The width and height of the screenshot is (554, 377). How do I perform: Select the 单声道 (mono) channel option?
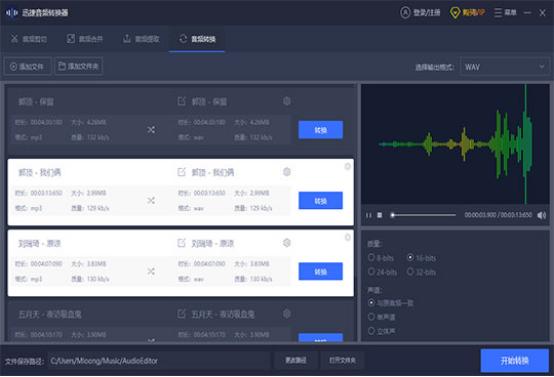pos(382,317)
